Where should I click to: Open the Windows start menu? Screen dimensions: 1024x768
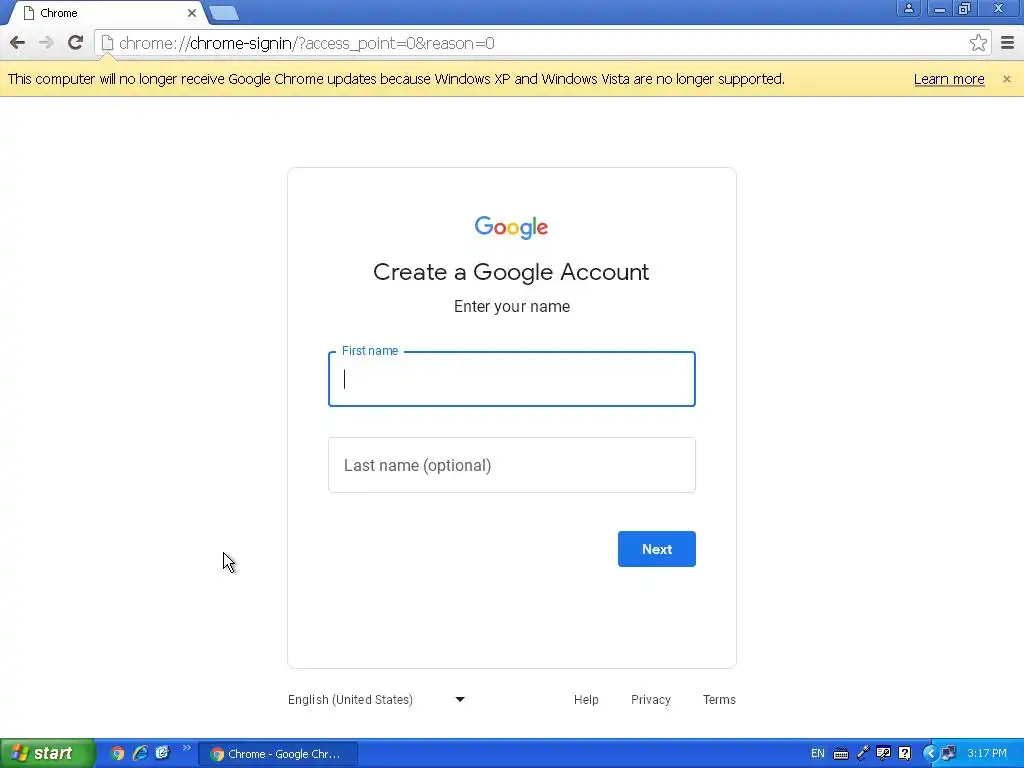(x=47, y=753)
